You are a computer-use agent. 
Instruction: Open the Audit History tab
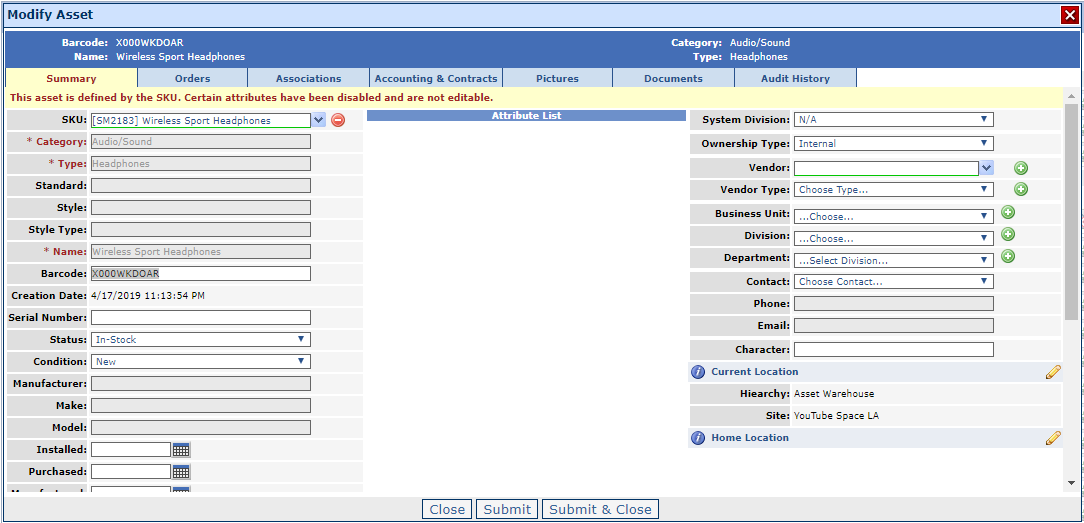click(x=795, y=78)
